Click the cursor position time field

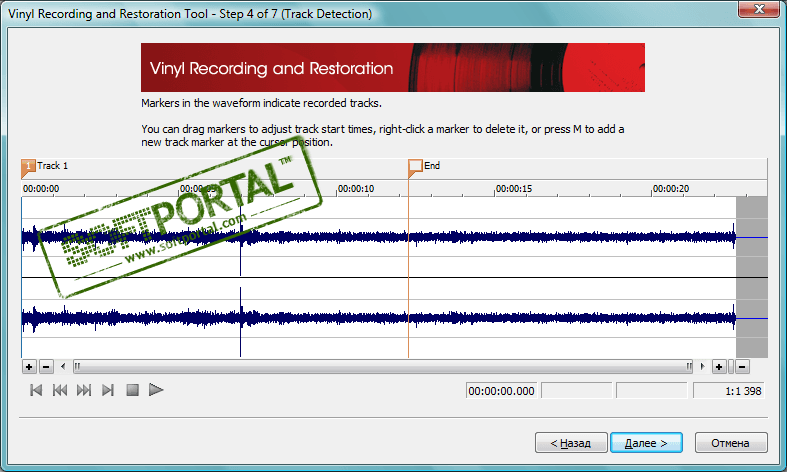coord(501,391)
